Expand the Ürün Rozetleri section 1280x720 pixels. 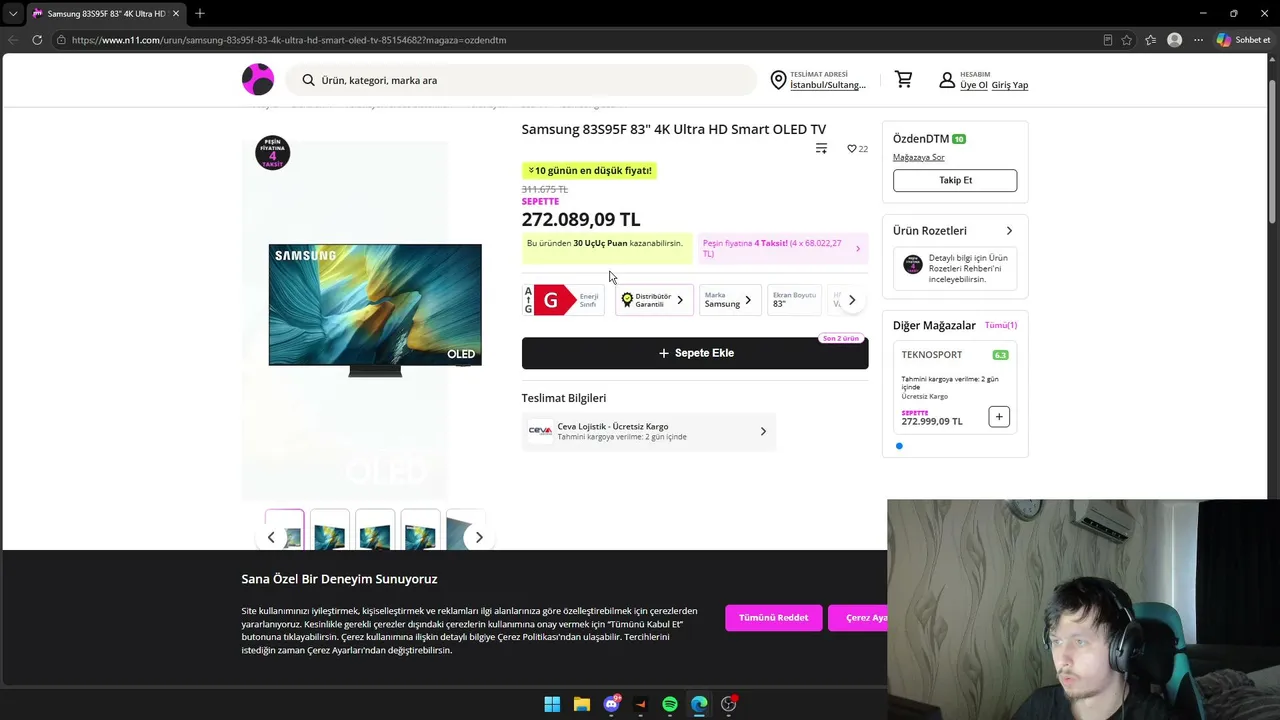point(954,230)
